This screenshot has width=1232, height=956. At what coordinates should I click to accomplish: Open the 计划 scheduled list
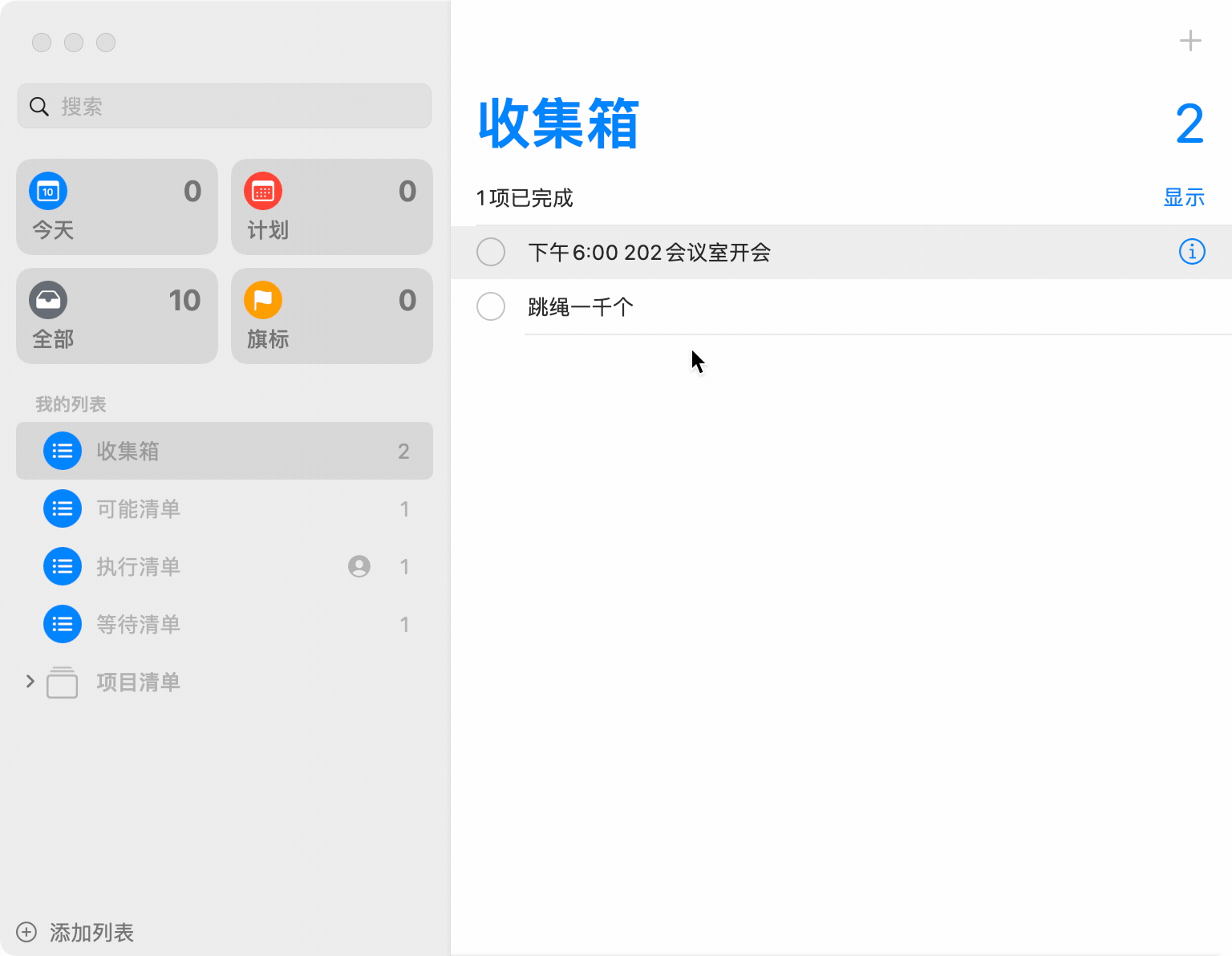point(331,207)
